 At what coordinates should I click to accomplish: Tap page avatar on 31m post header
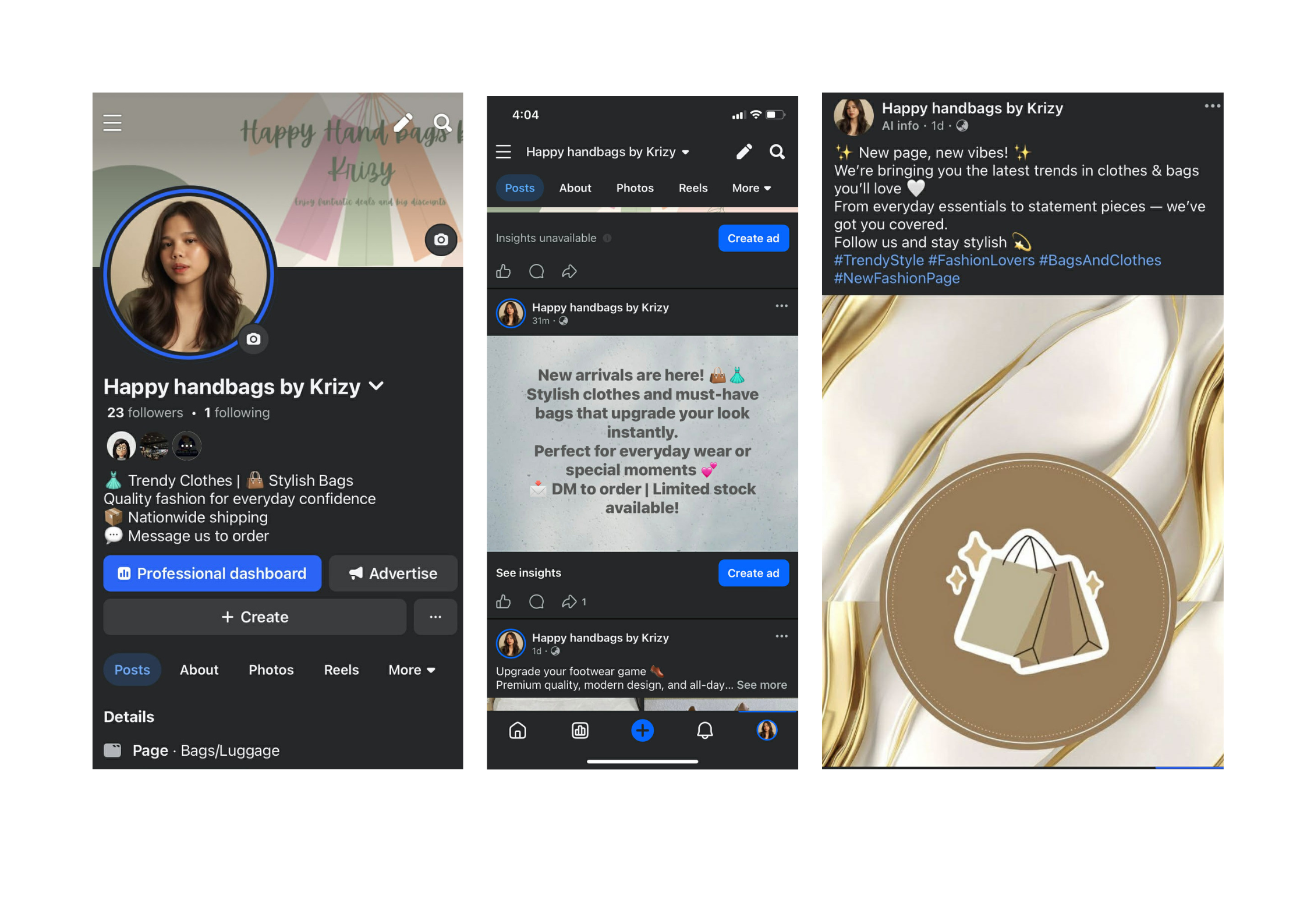point(511,313)
